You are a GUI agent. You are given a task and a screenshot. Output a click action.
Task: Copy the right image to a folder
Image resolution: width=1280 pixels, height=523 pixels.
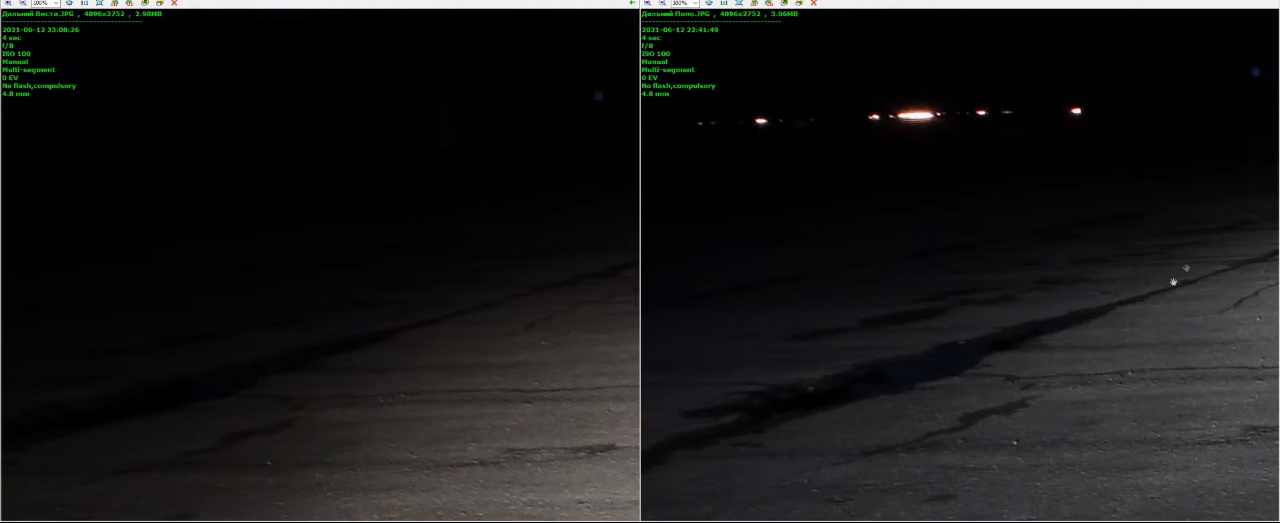(784, 3)
